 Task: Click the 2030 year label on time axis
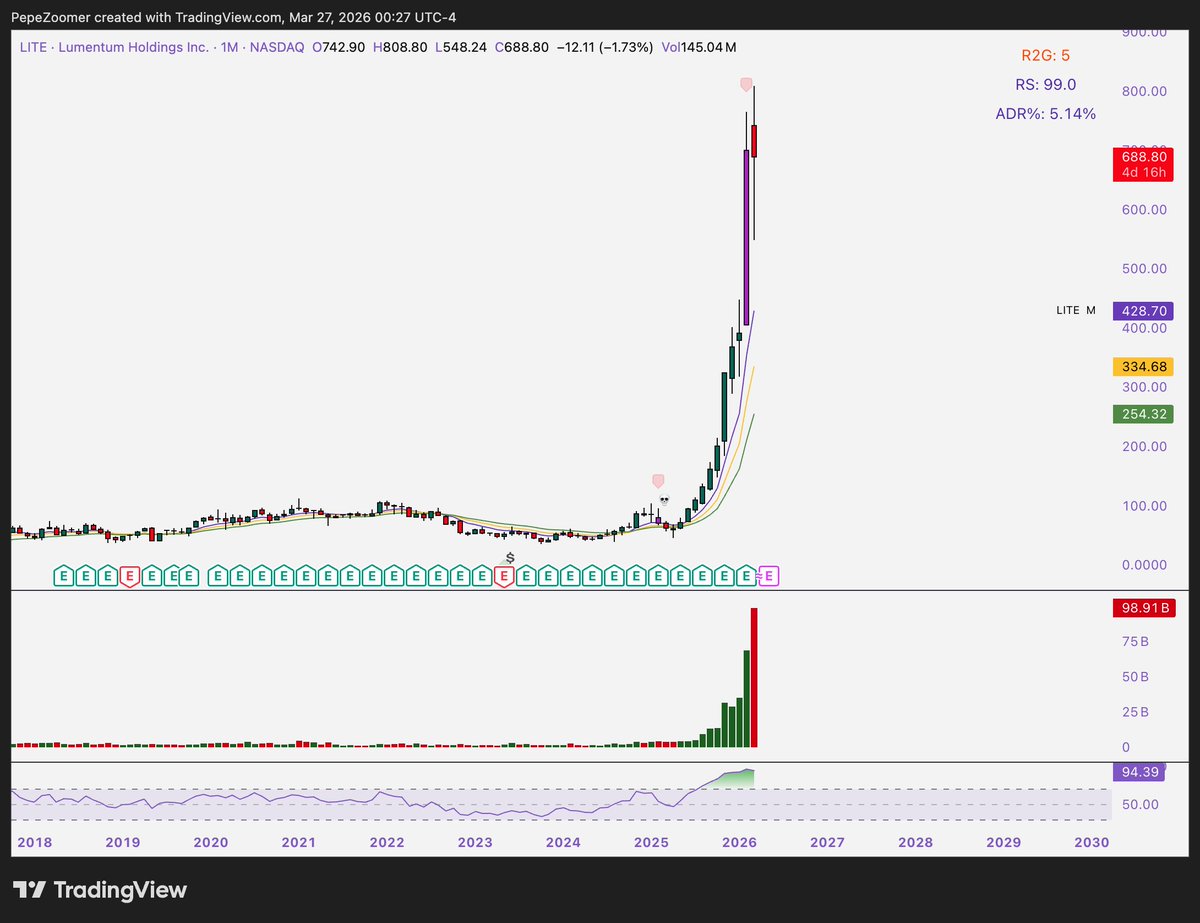(x=1091, y=842)
